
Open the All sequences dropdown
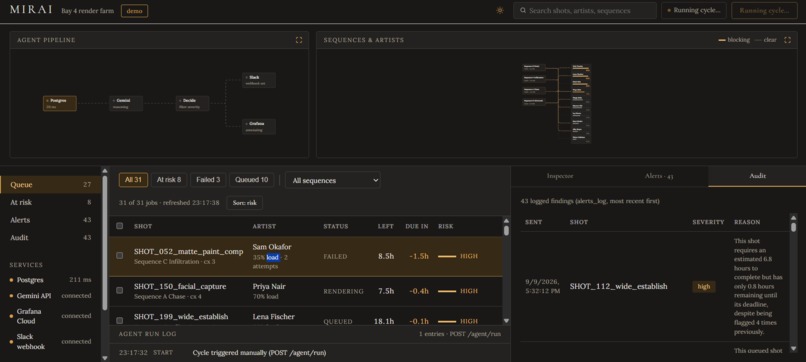point(333,180)
